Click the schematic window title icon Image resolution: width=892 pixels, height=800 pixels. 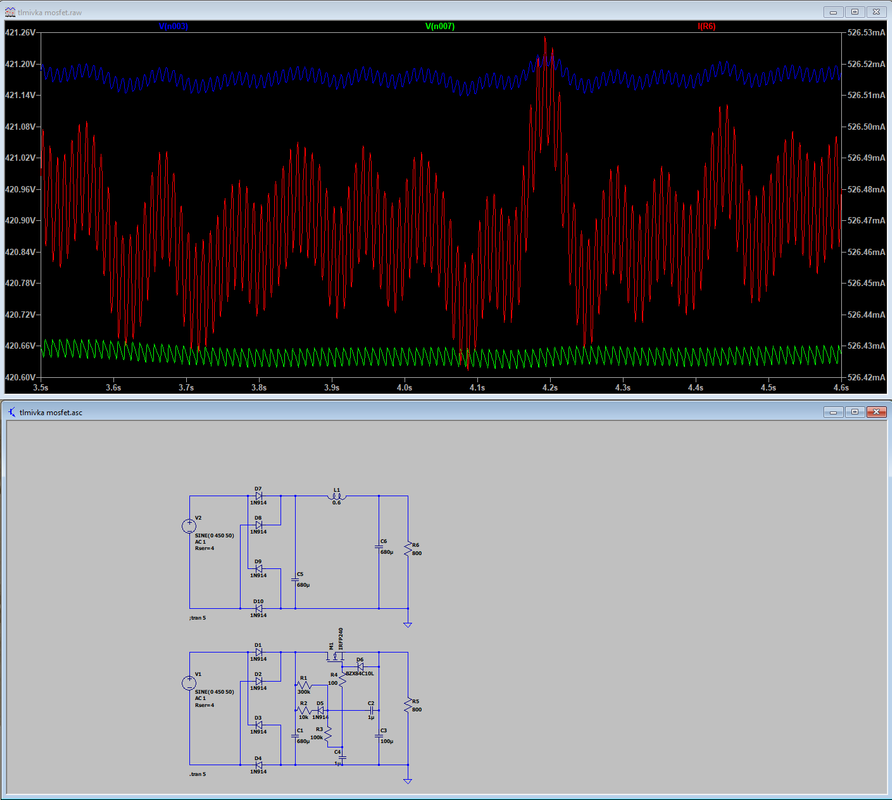(x=11, y=412)
